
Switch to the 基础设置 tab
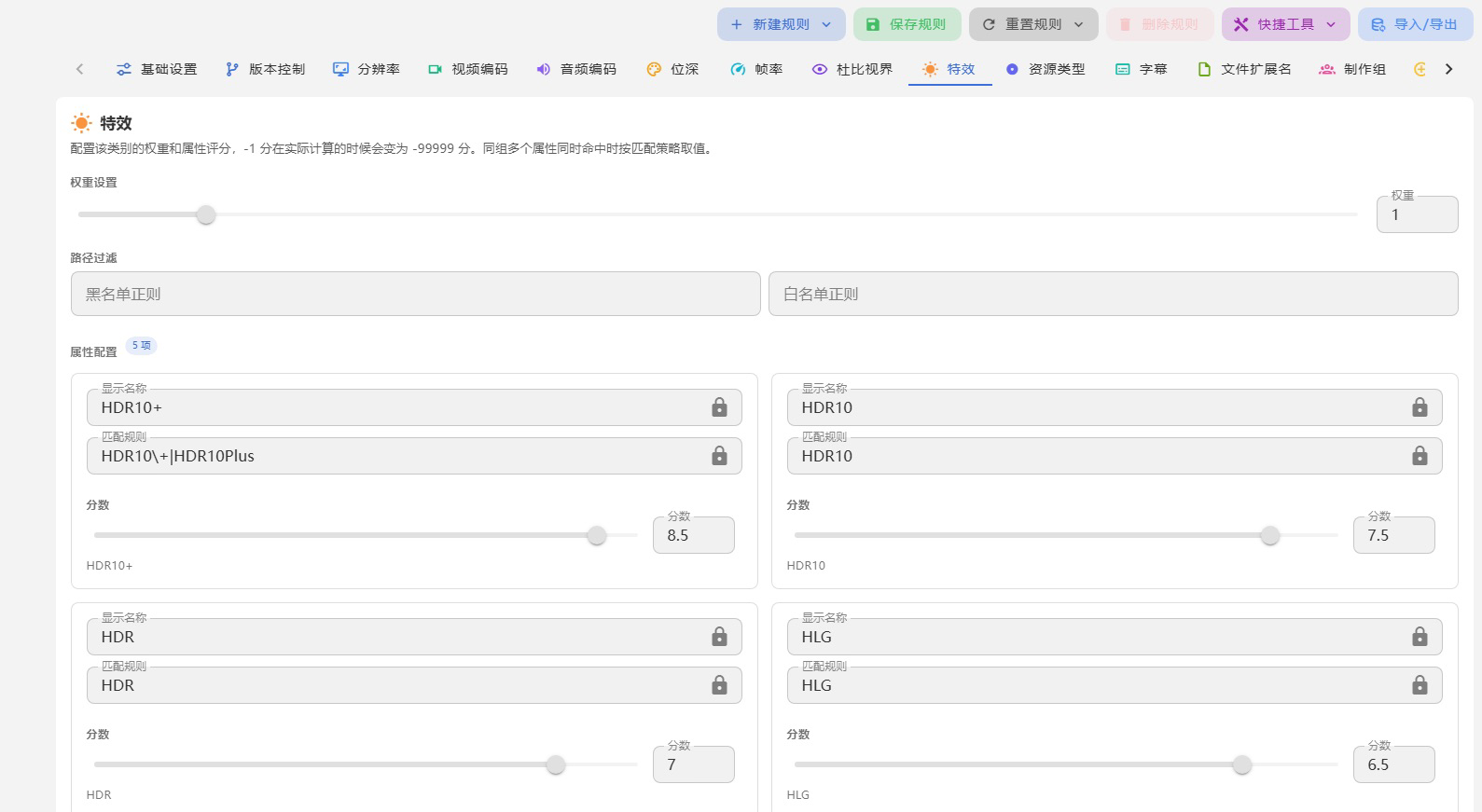click(157, 69)
